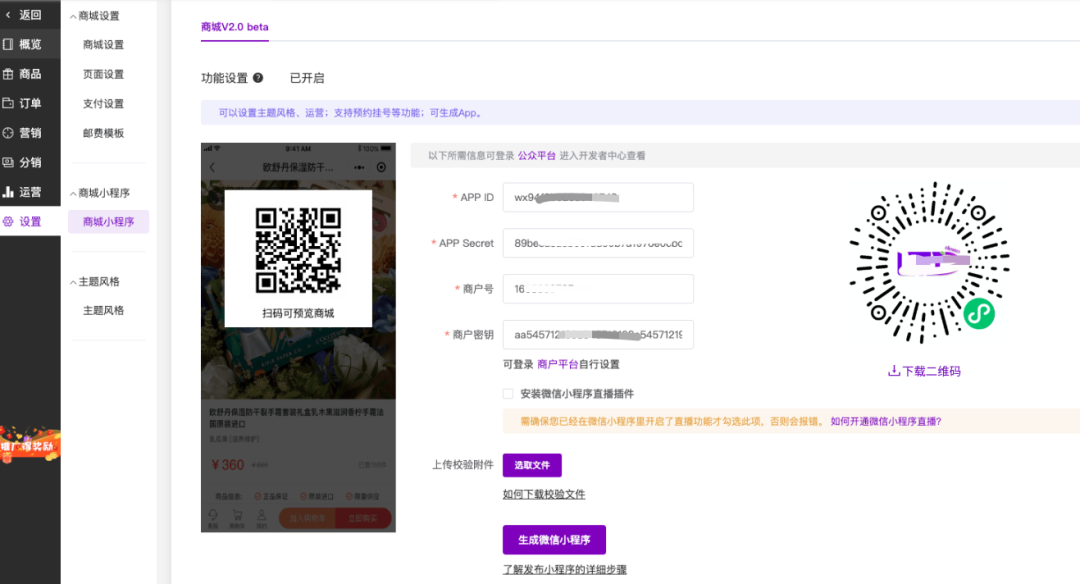The height and width of the screenshot is (584, 1080).
Task: Click the 返回 back arrow
Action: coord(9,15)
